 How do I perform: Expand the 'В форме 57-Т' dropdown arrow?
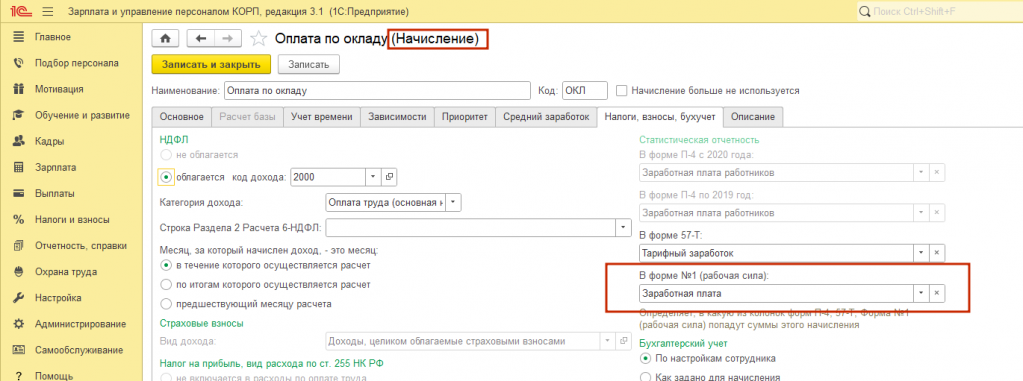pyautogui.click(x=921, y=252)
